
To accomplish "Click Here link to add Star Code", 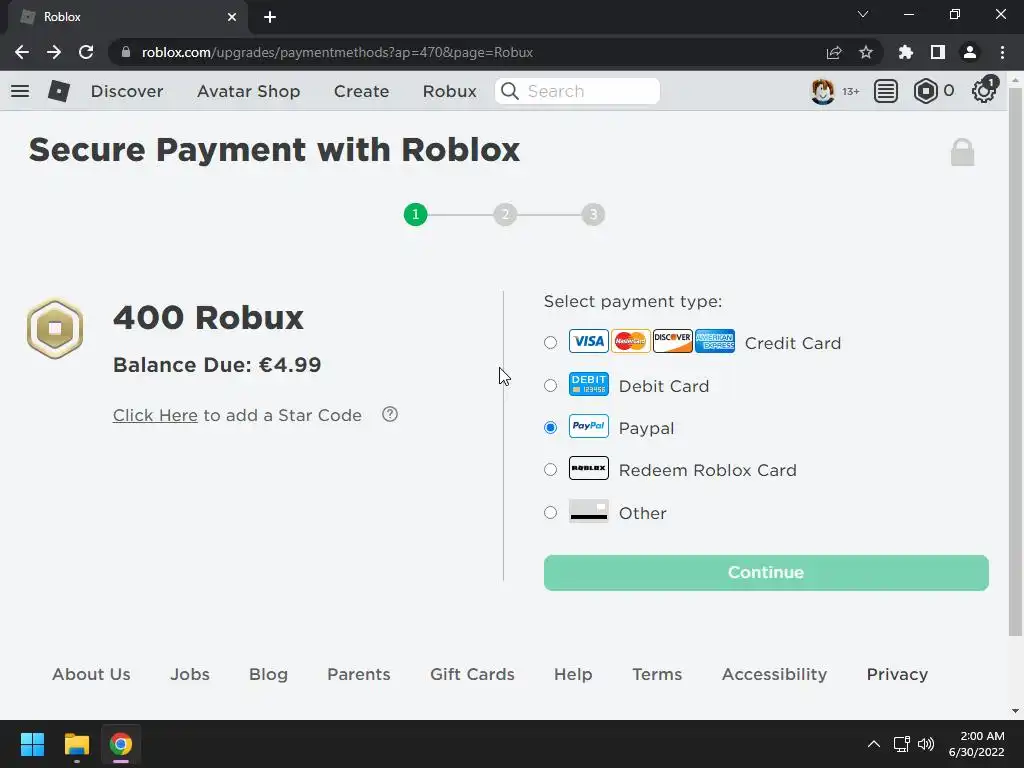I will pos(155,415).
